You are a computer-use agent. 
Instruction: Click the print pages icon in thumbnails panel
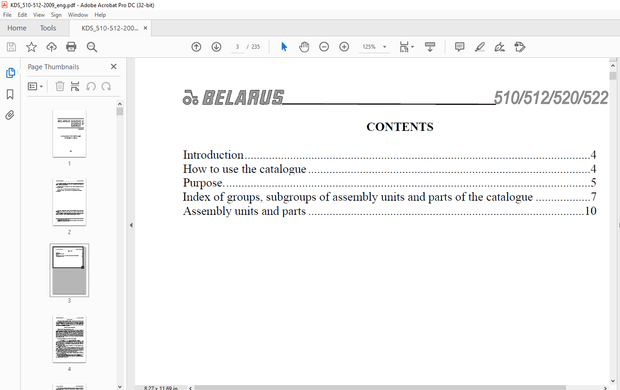[x=75, y=86]
